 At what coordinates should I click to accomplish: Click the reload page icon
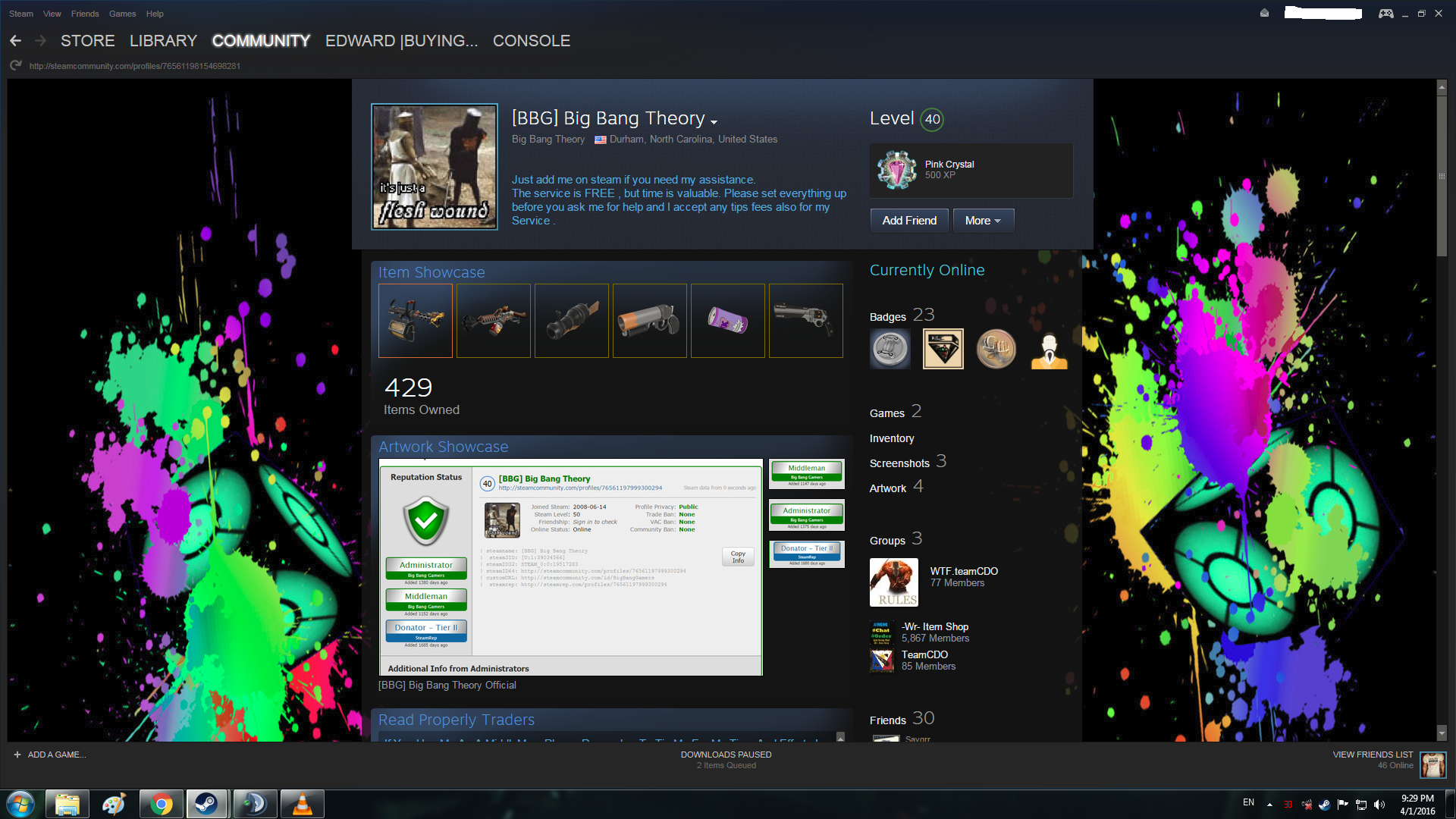(x=15, y=66)
